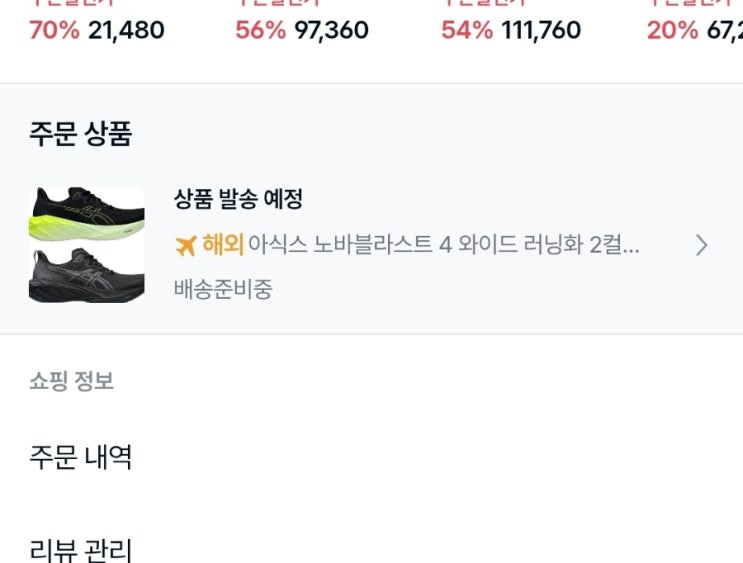Open order item via right chevron arrow
Image resolution: width=743 pixels, height=563 pixels.
pos(702,245)
